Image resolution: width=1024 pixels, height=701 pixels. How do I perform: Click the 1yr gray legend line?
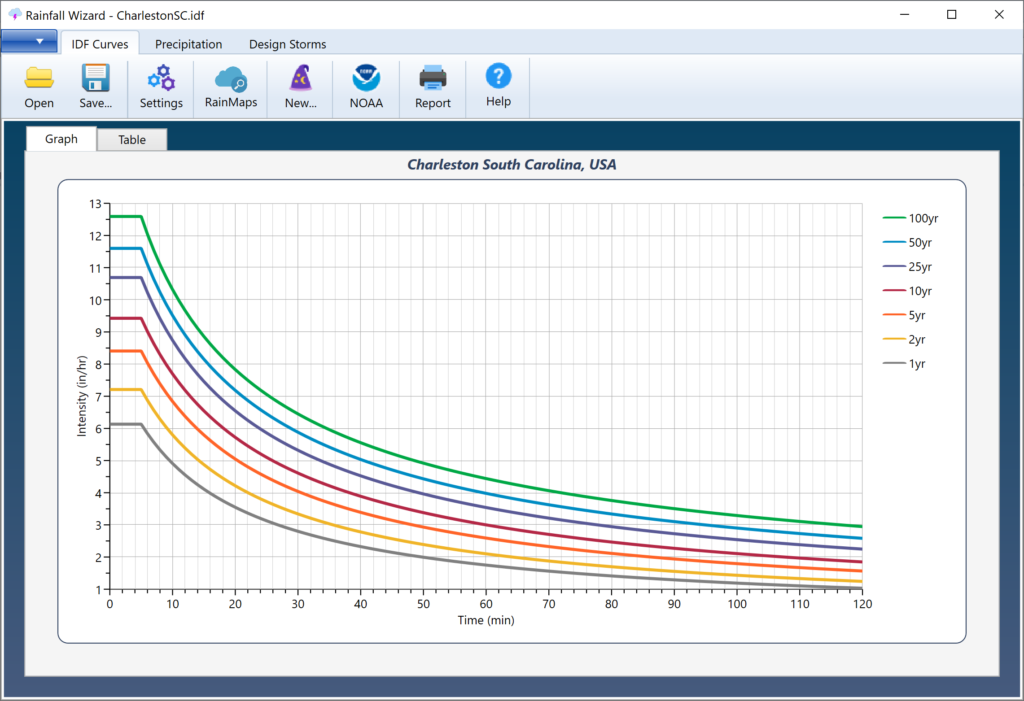[894, 363]
